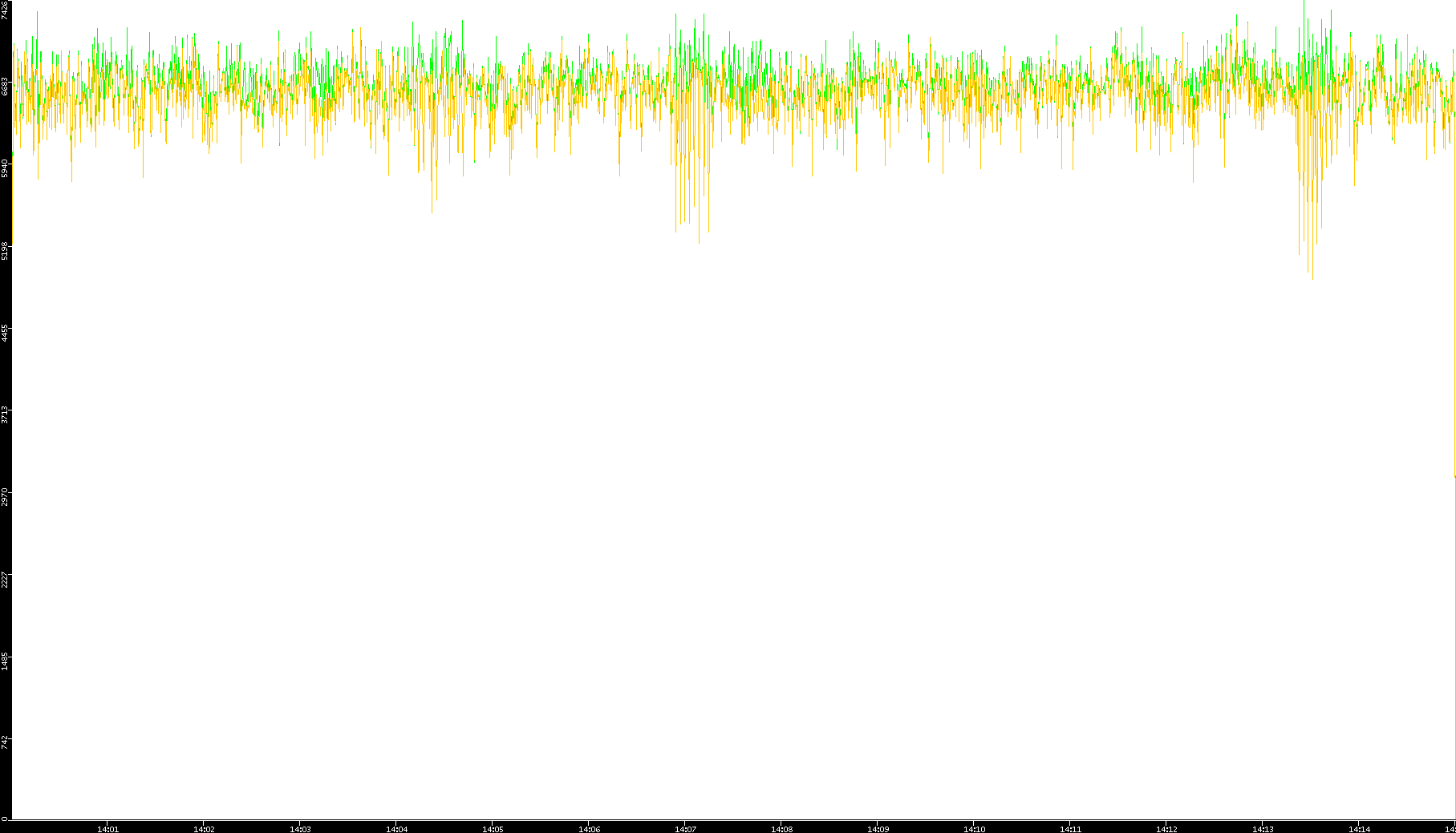The image size is (1456, 833).
Task: Click the 14:02 time axis label
Action: 204,829
